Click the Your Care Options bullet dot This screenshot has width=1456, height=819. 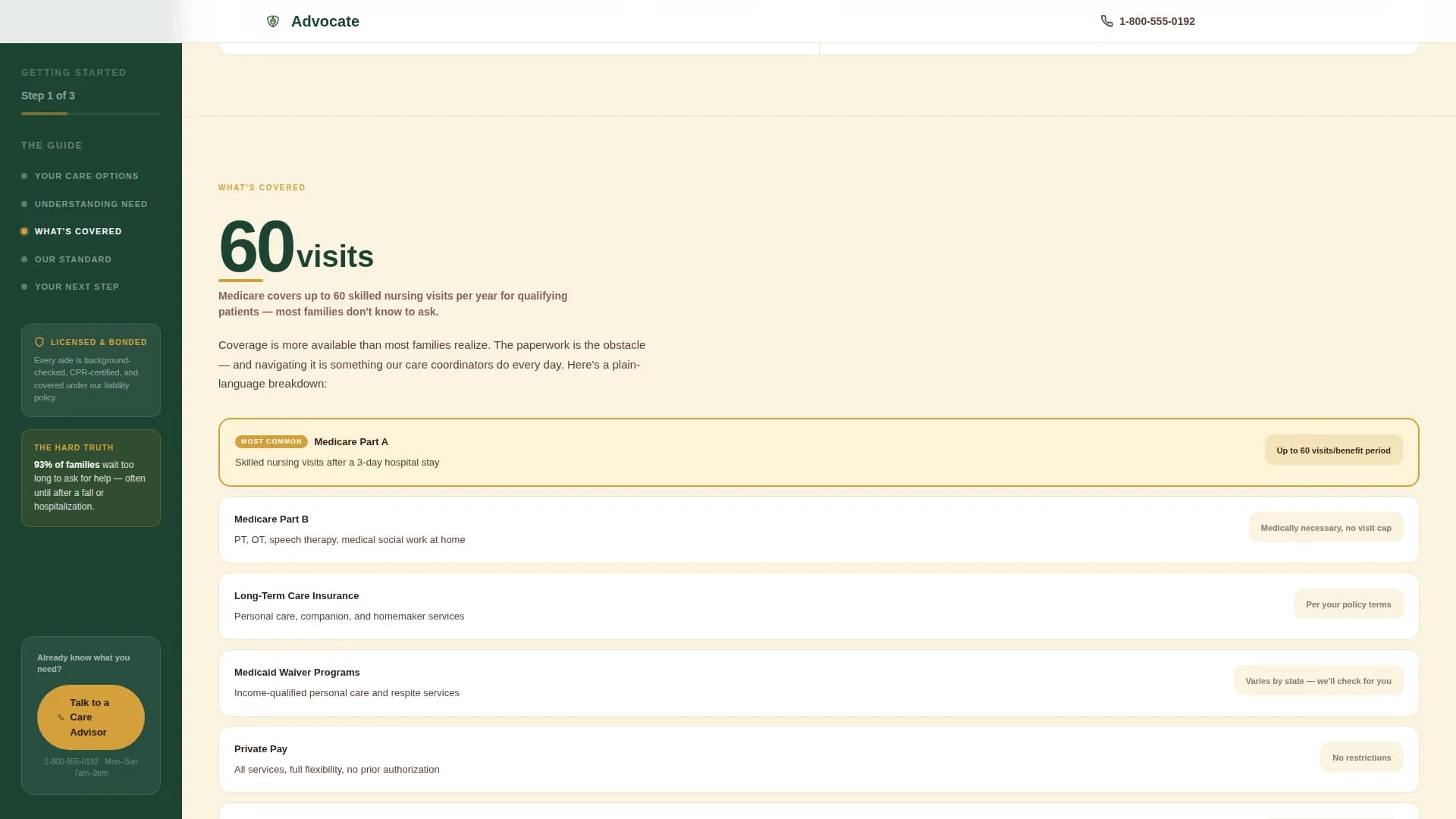coord(24,176)
